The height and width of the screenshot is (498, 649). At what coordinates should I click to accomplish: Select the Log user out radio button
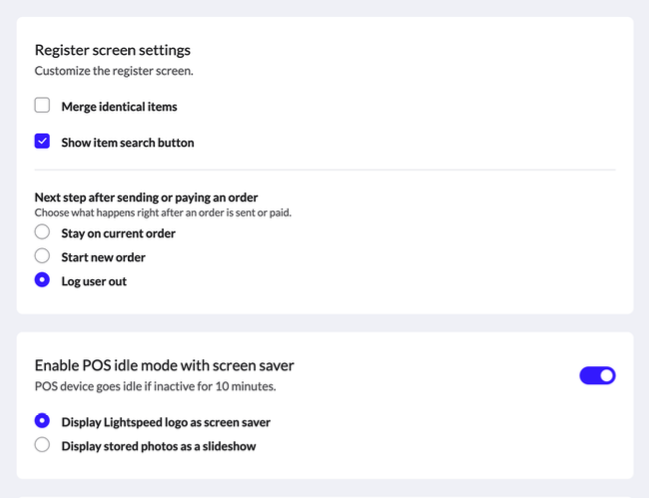pyautogui.click(x=42, y=280)
